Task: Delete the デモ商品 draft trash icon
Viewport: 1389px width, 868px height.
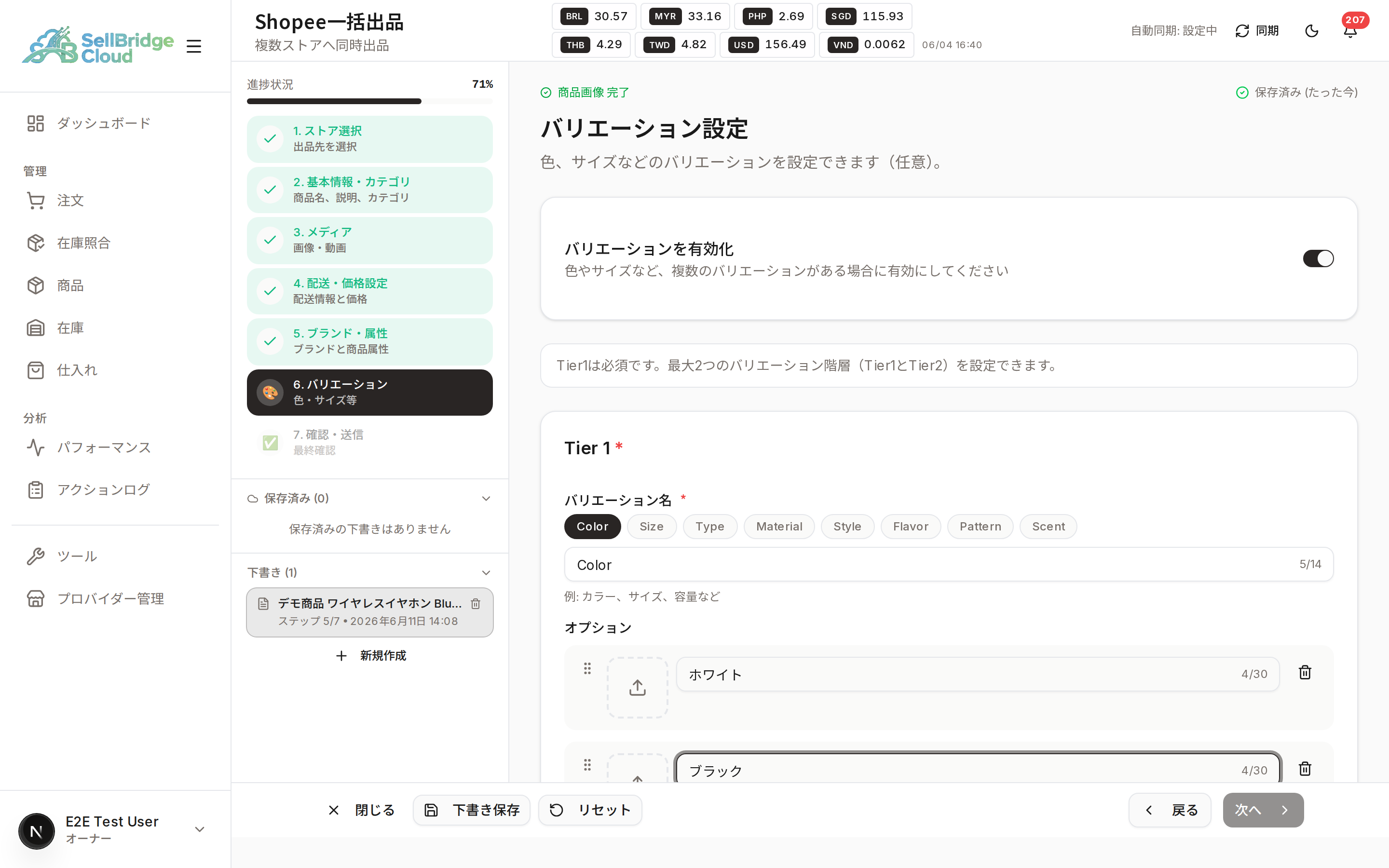Action: (475, 603)
